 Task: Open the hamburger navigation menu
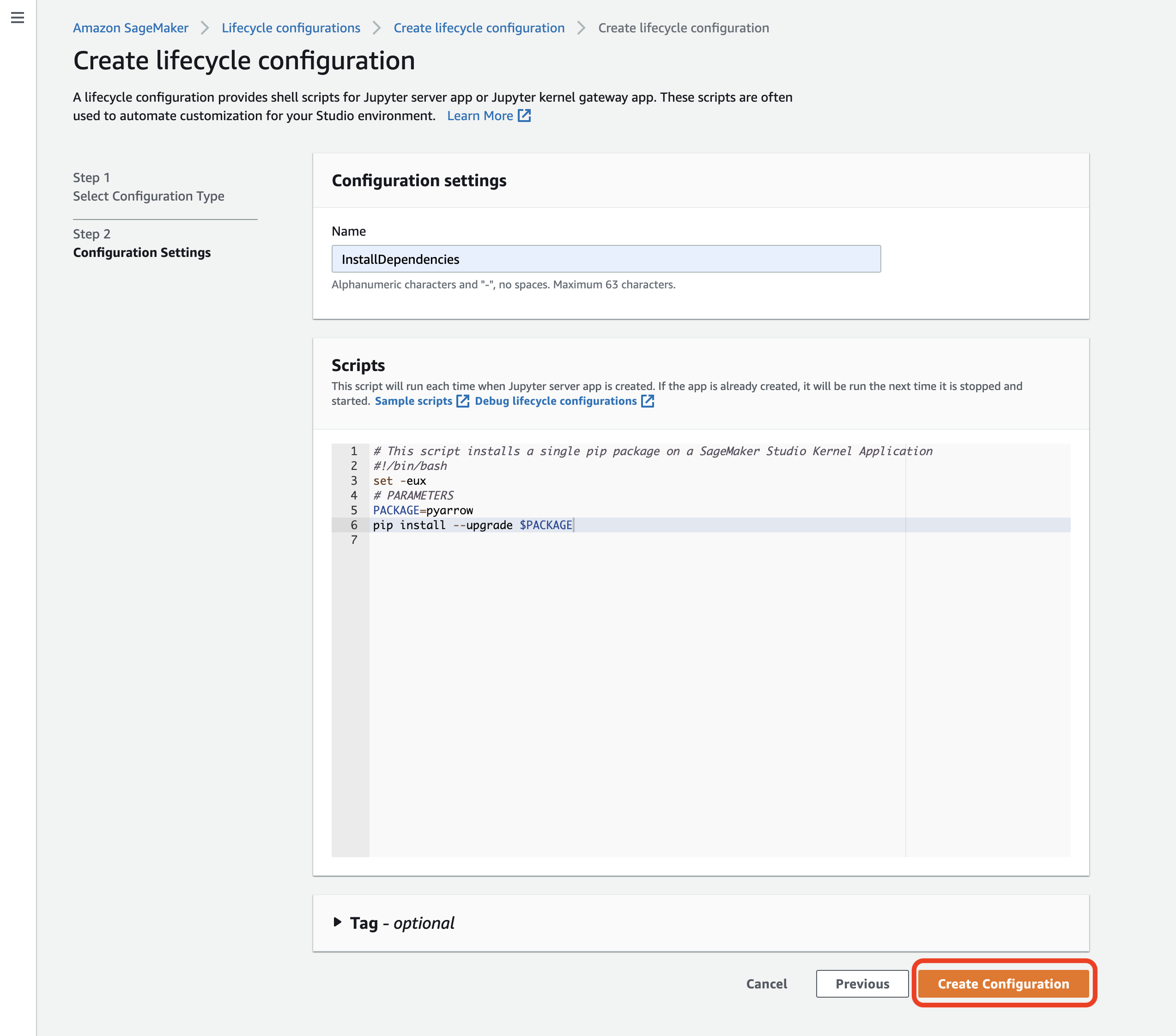click(18, 18)
